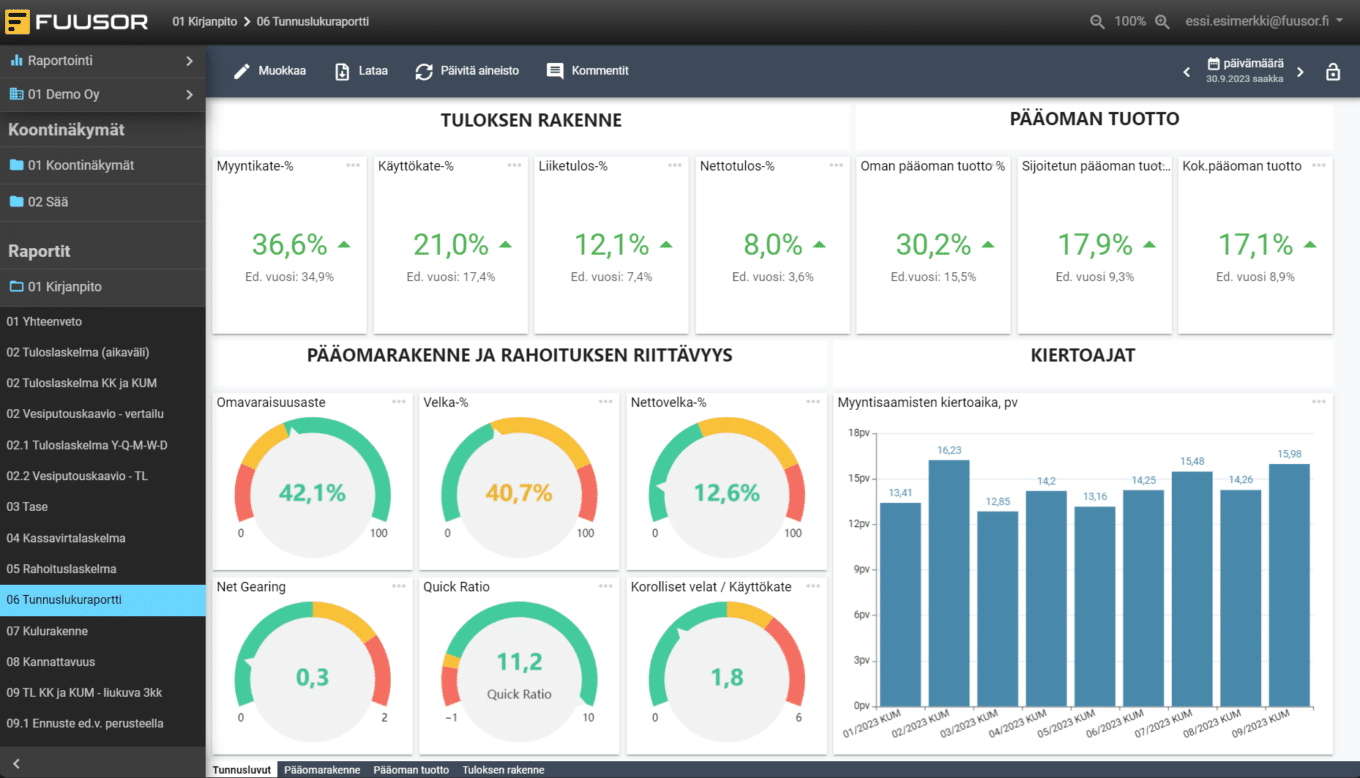
Task: Go to the next date period
Action: 1300,72
